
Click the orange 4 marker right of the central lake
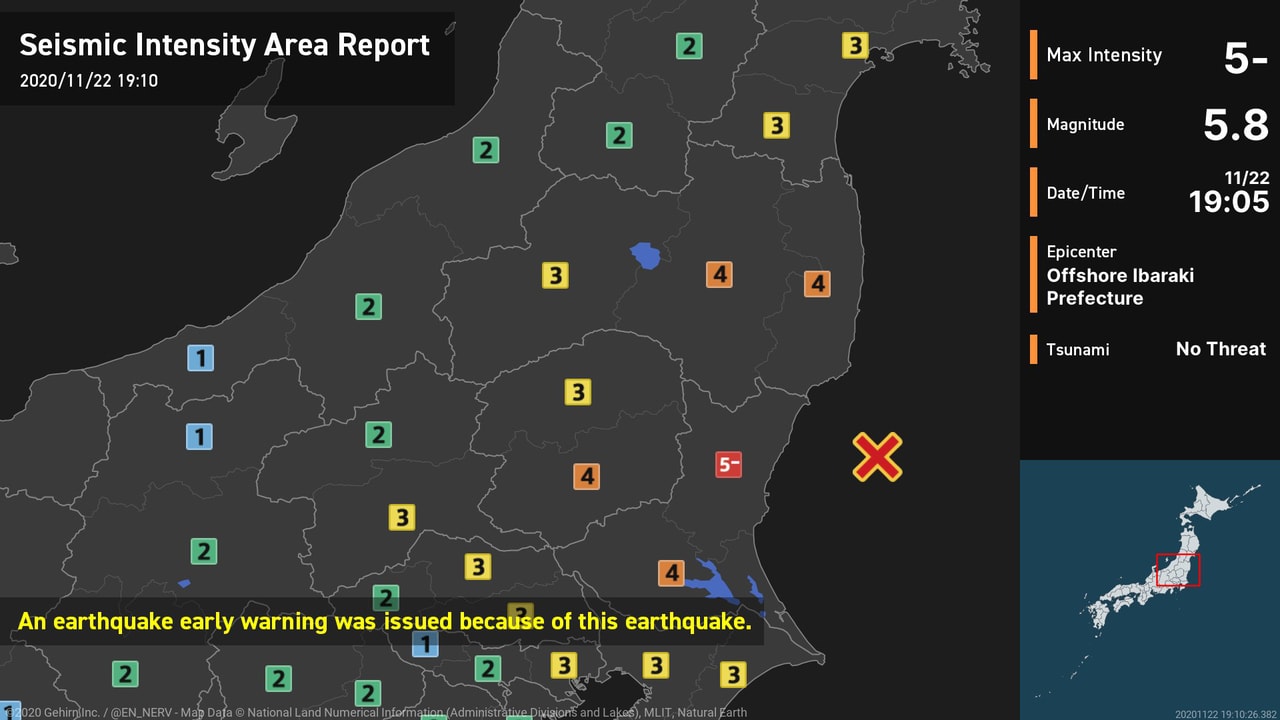[x=719, y=274]
